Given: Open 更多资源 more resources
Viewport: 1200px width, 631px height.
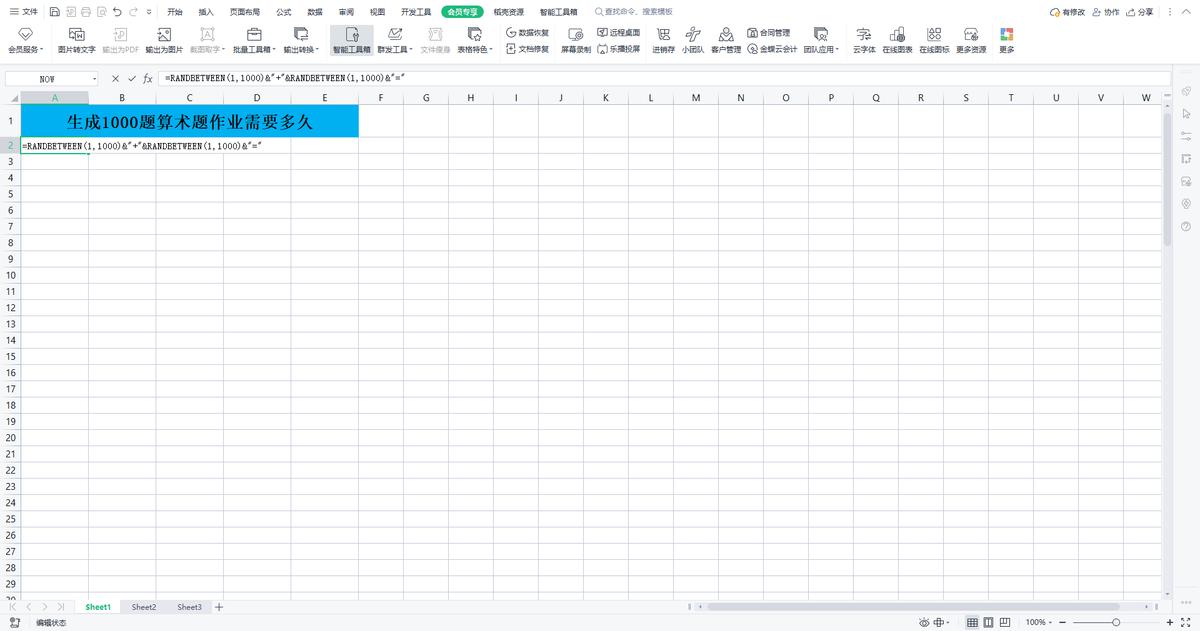Looking at the screenshot, I should tap(971, 40).
